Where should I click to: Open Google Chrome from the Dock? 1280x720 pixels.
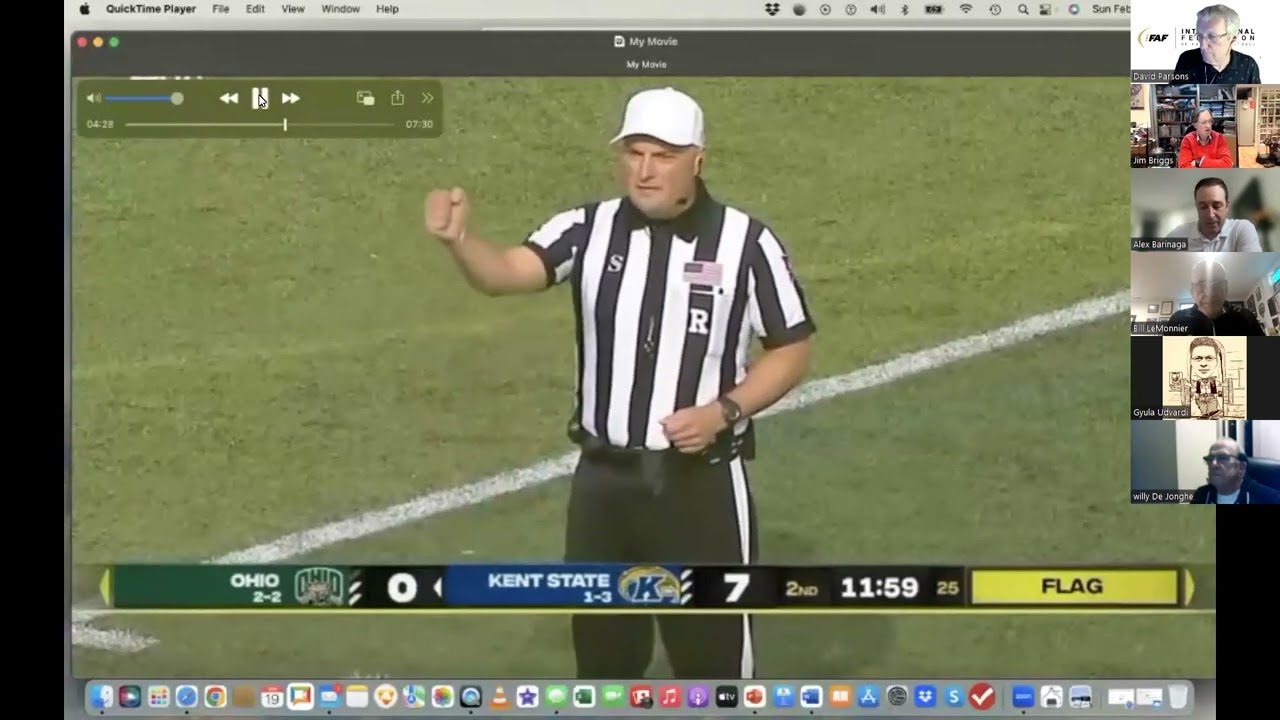[215, 697]
